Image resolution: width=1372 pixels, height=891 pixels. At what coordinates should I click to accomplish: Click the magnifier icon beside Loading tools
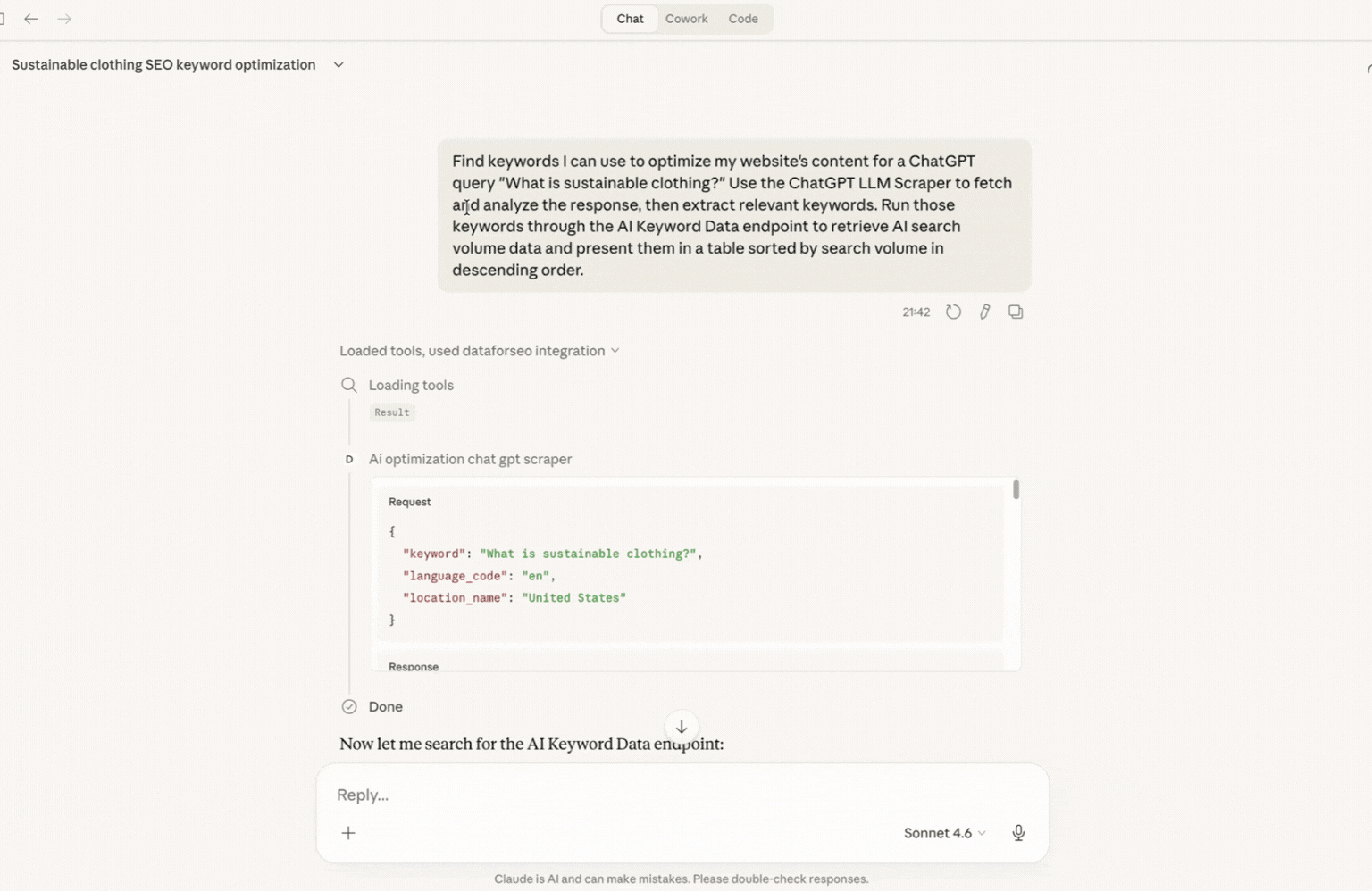348,385
